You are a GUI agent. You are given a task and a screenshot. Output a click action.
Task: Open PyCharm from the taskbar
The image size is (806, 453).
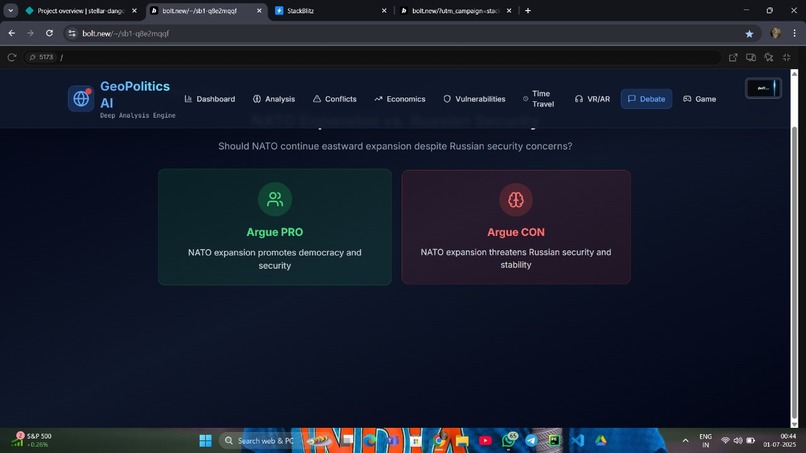554,441
